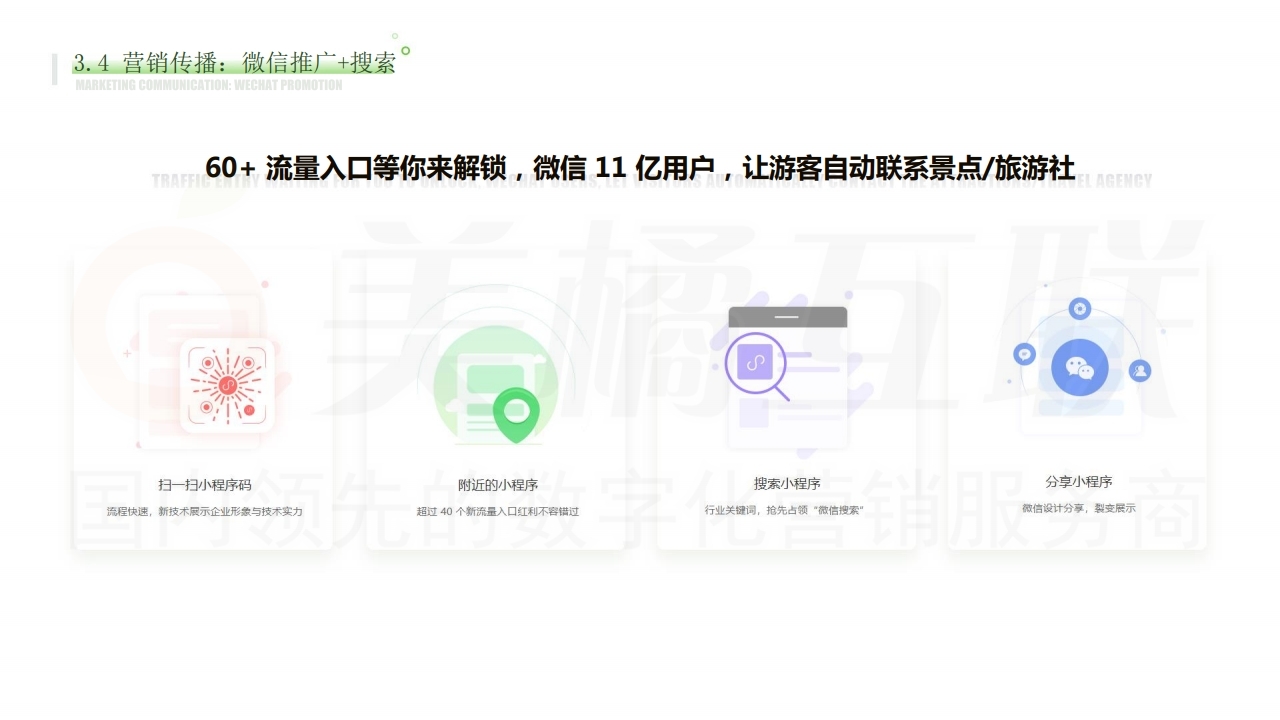The image size is (1280, 720).
Task: Click the blue WeChat bubble icon
Action: click(1080, 368)
